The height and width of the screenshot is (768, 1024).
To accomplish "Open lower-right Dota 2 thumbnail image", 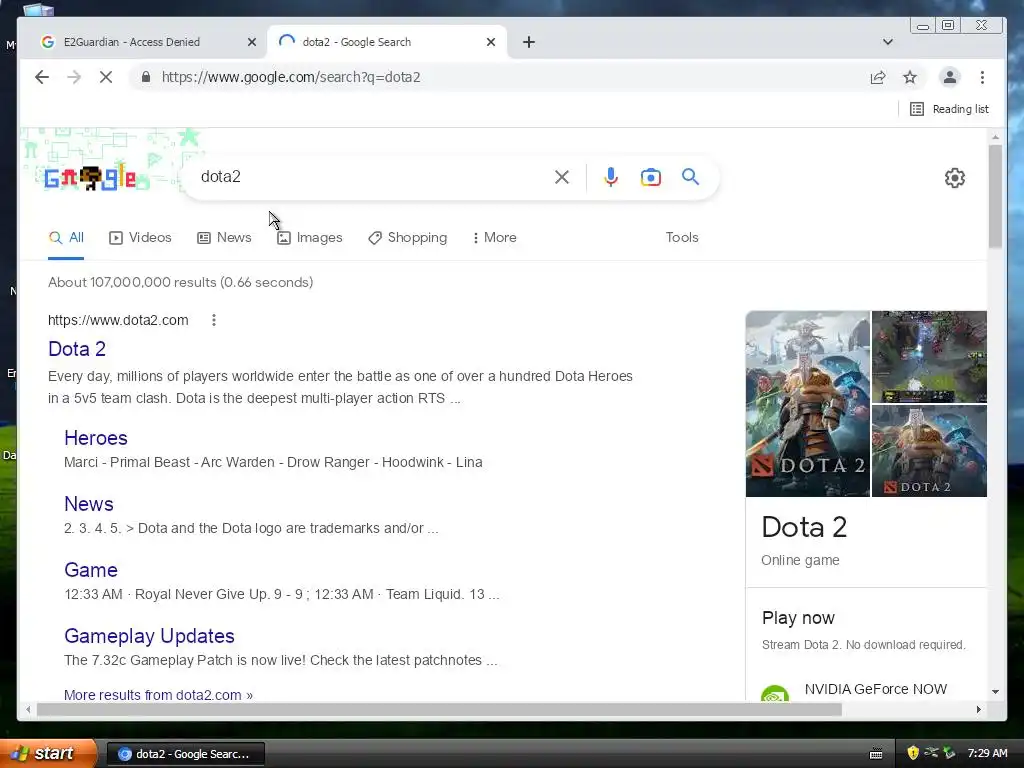I will (x=929, y=451).
